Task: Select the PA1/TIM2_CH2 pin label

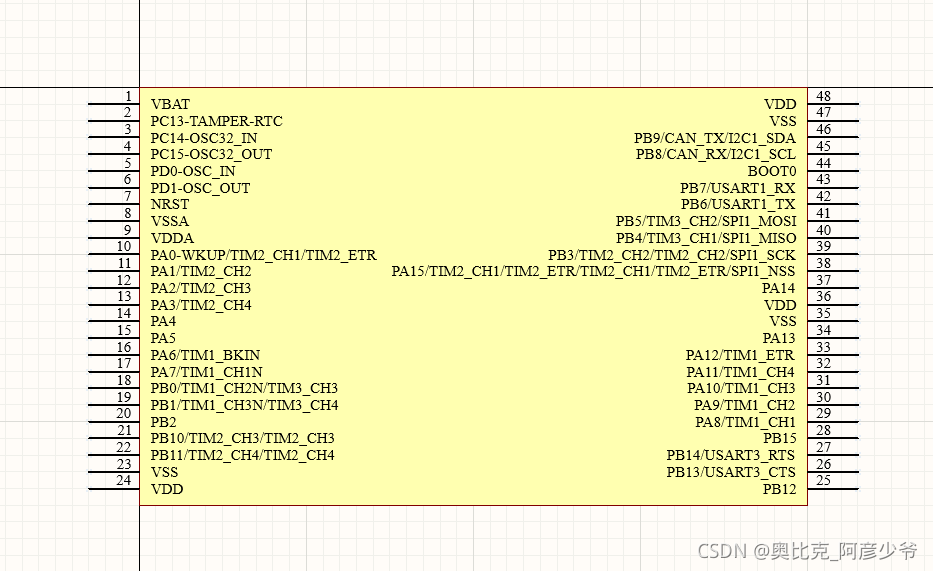Action: coord(201,271)
